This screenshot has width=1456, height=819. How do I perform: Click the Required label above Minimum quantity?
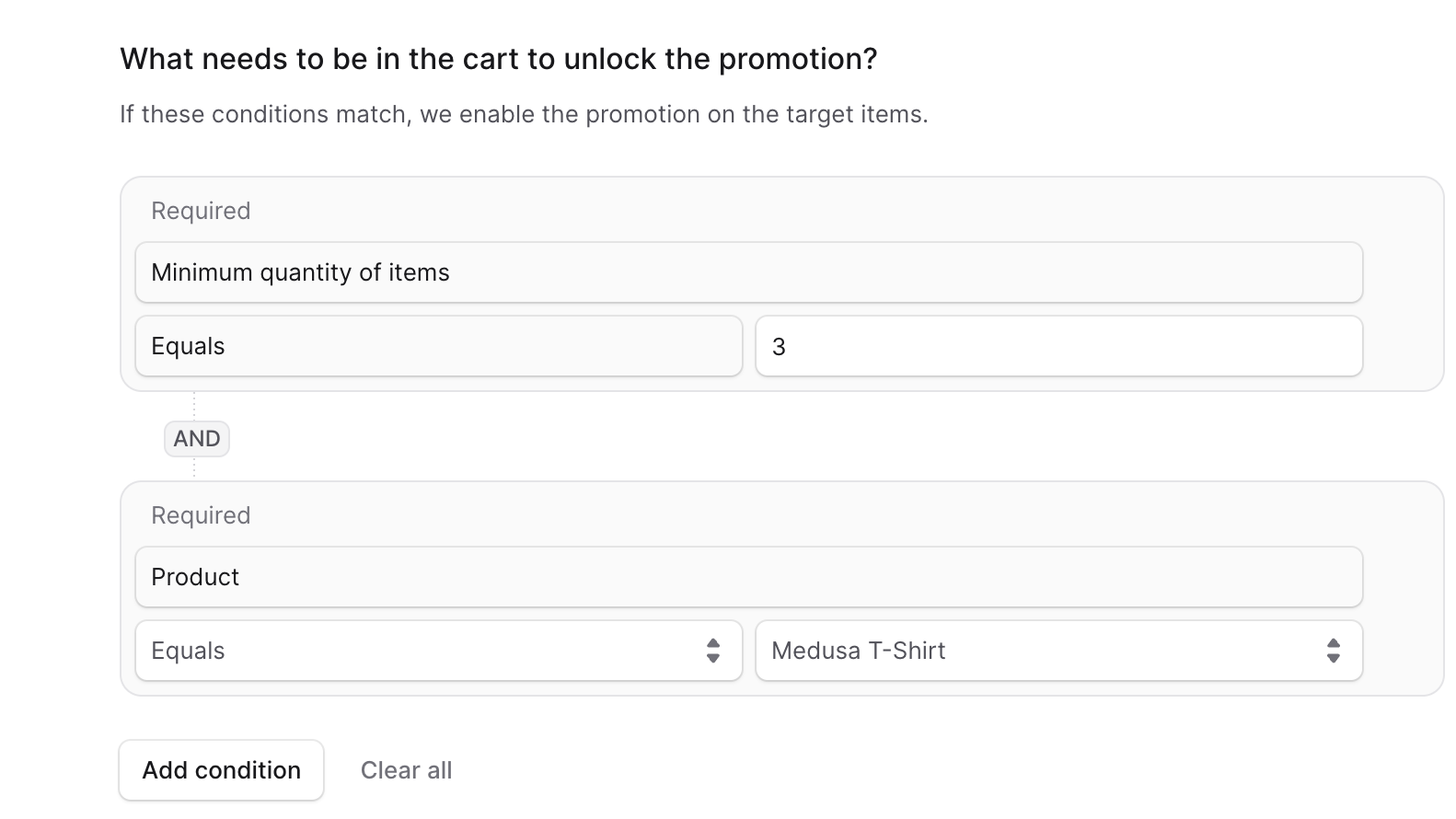point(201,211)
